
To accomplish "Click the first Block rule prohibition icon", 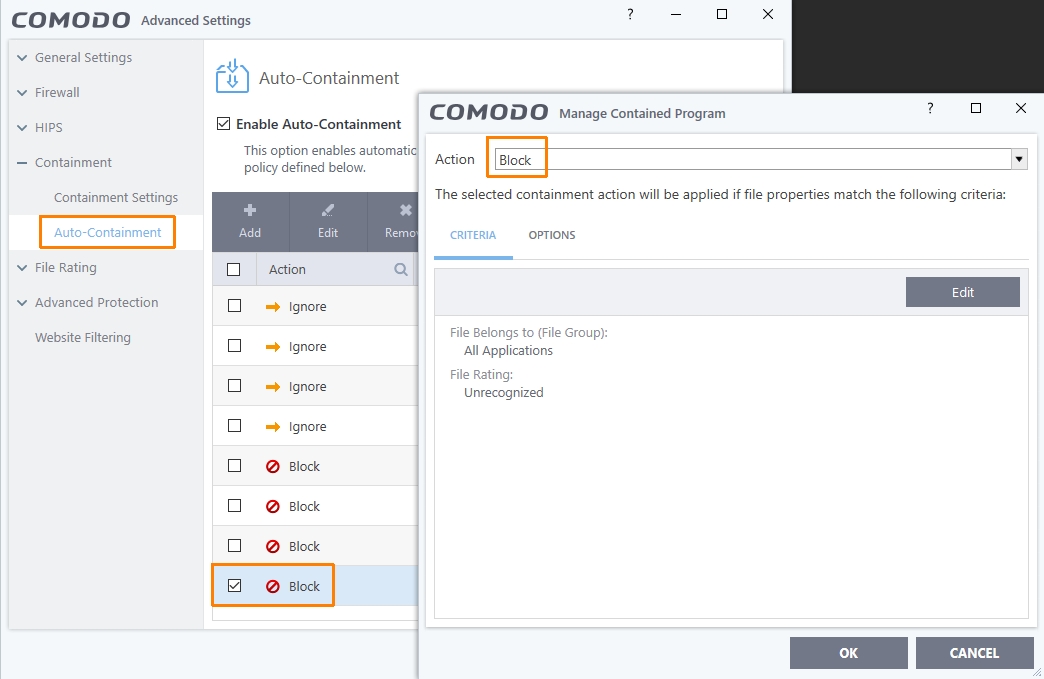I will pos(272,467).
